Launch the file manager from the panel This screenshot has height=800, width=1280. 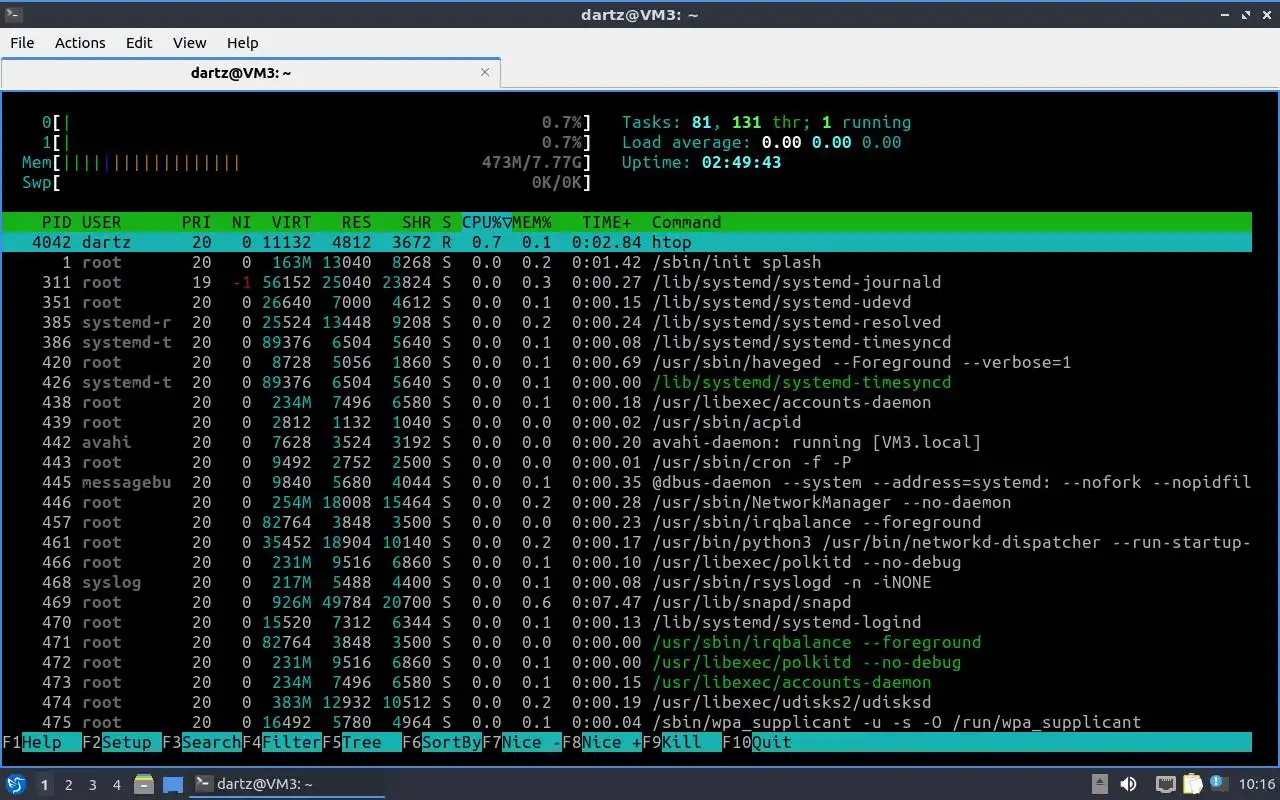[x=143, y=784]
